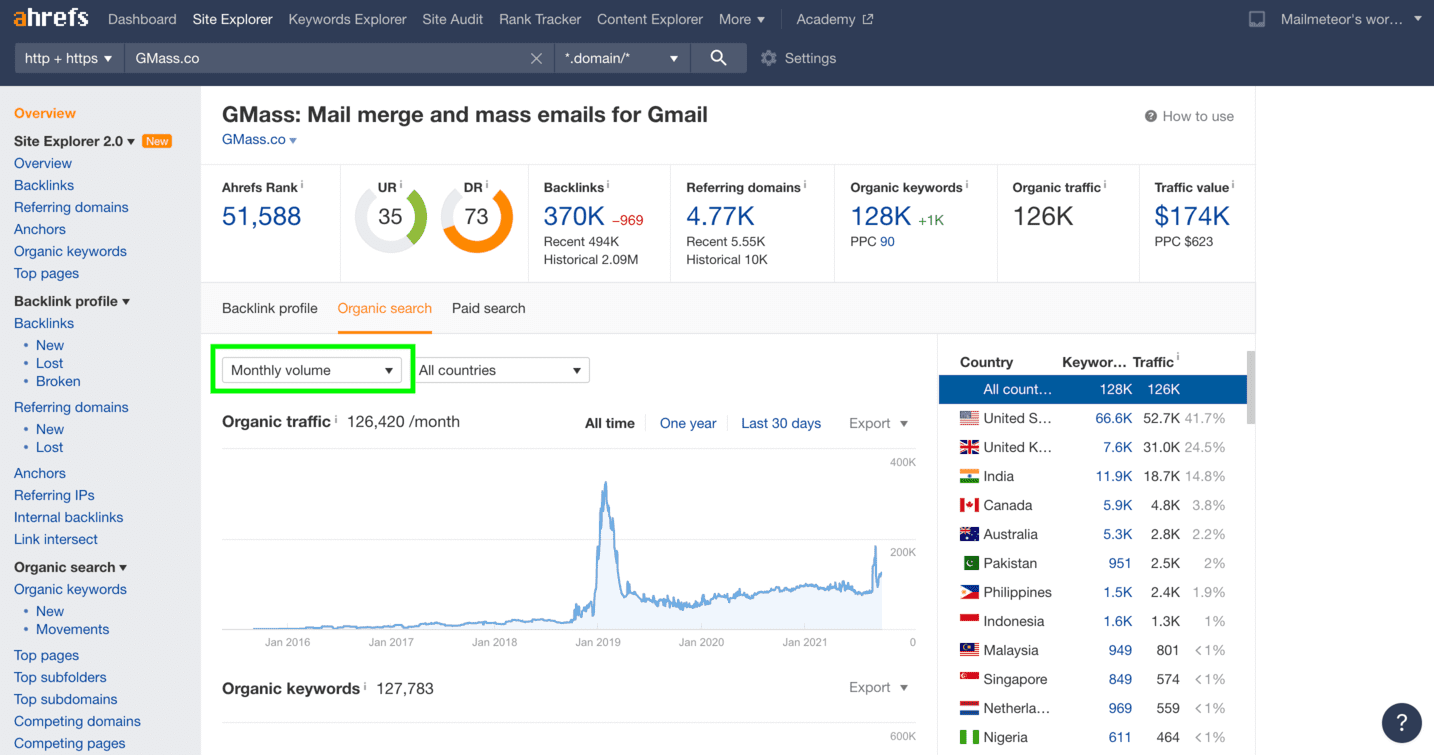The width and height of the screenshot is (1434, 755).
Task: Click the Academy external link icon
Action: click(x=868, y=19)
